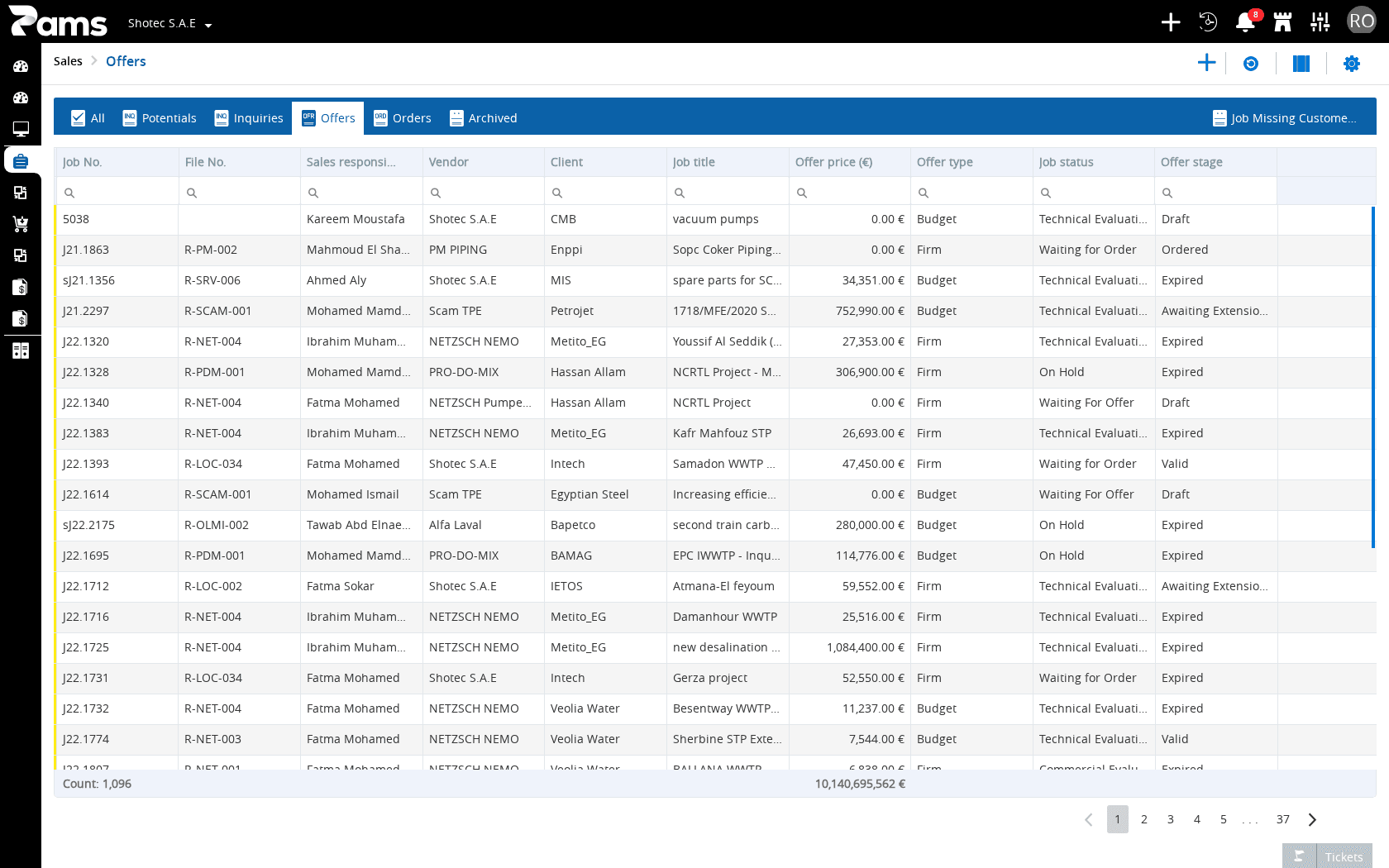This screenshot has width=1389, height=868.
Task: Click the add plus icon in top black bar
Action: pyautogui.click(x=1170, y=22)
